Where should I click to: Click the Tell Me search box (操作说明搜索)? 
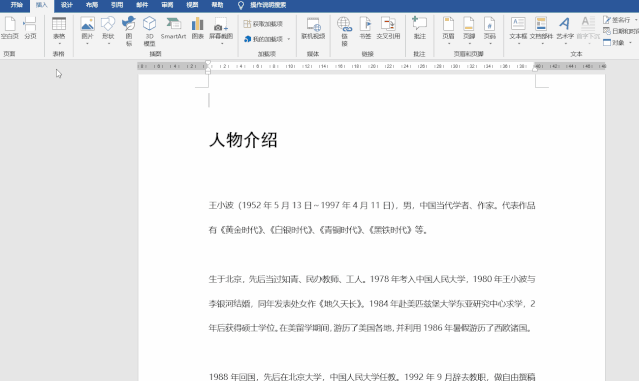(x=268, y=5)
